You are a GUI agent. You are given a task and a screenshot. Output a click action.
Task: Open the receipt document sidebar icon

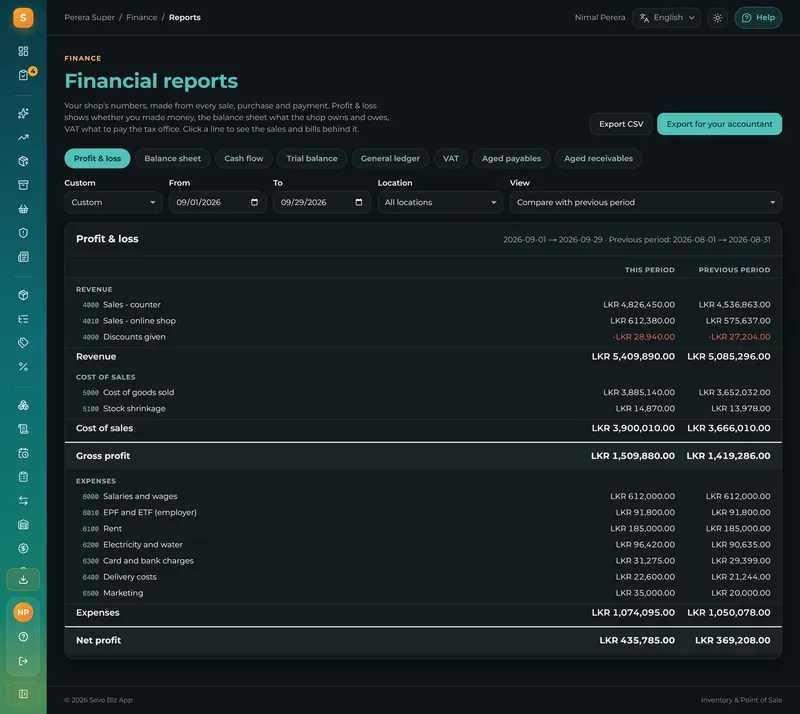click(23, 257)
